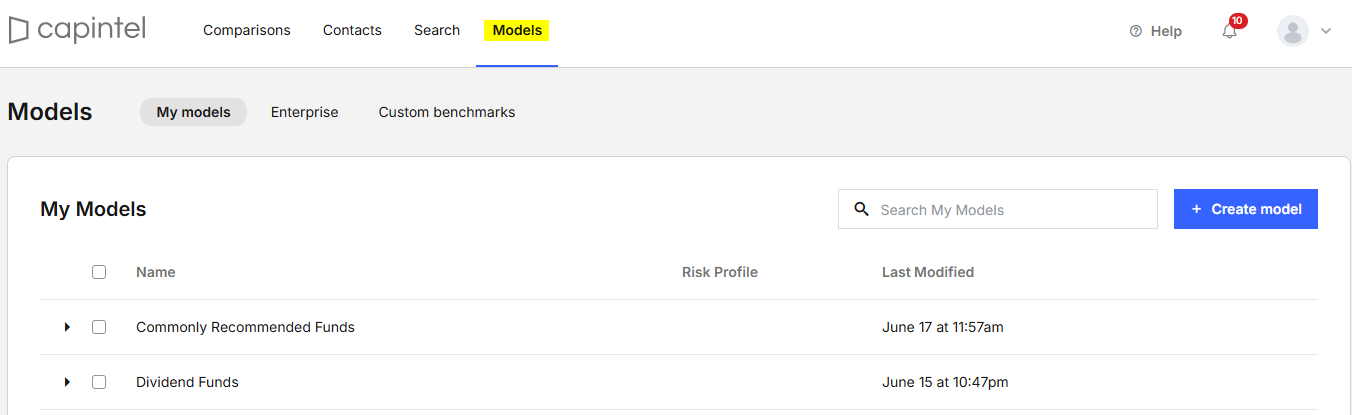This screenshot has width=1352, height=415.
Task: Check the Commonly Recommended Funds checkbox
Action: 99,327
